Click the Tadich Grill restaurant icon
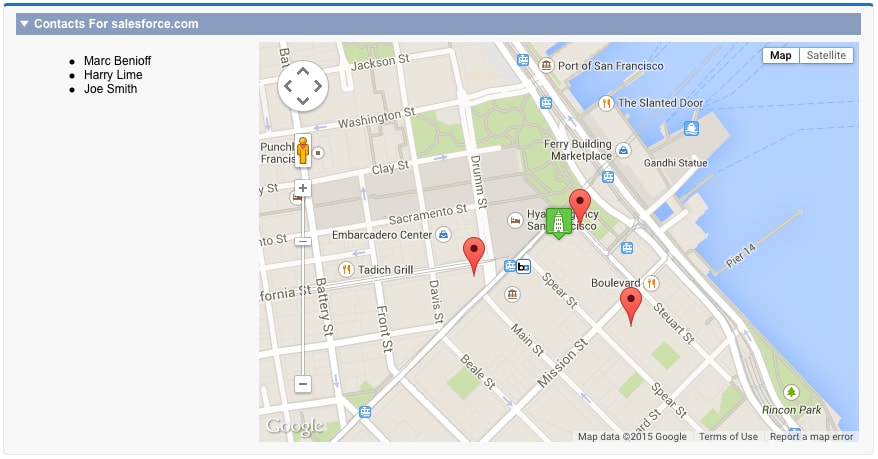The image size is (878, 459). coord(346,270)
